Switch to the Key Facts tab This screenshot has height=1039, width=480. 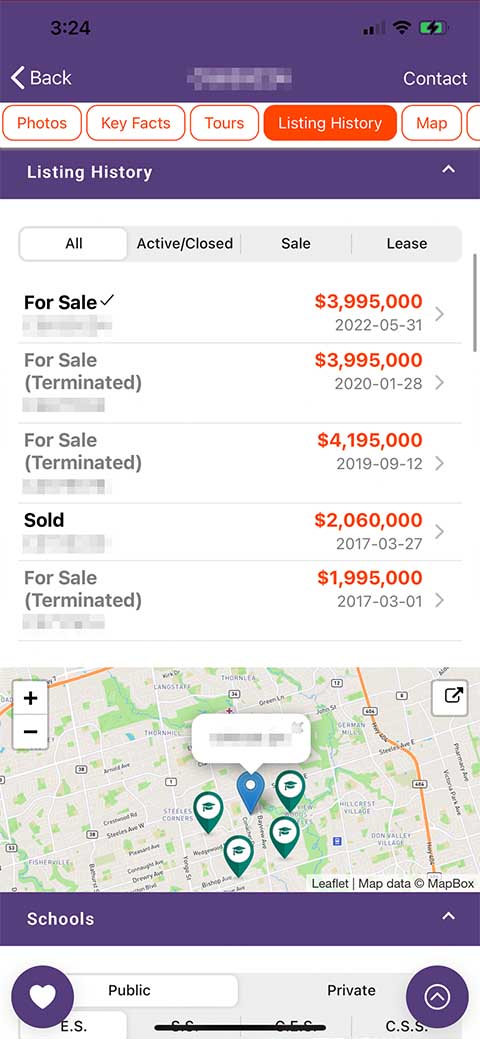(135, 123)
